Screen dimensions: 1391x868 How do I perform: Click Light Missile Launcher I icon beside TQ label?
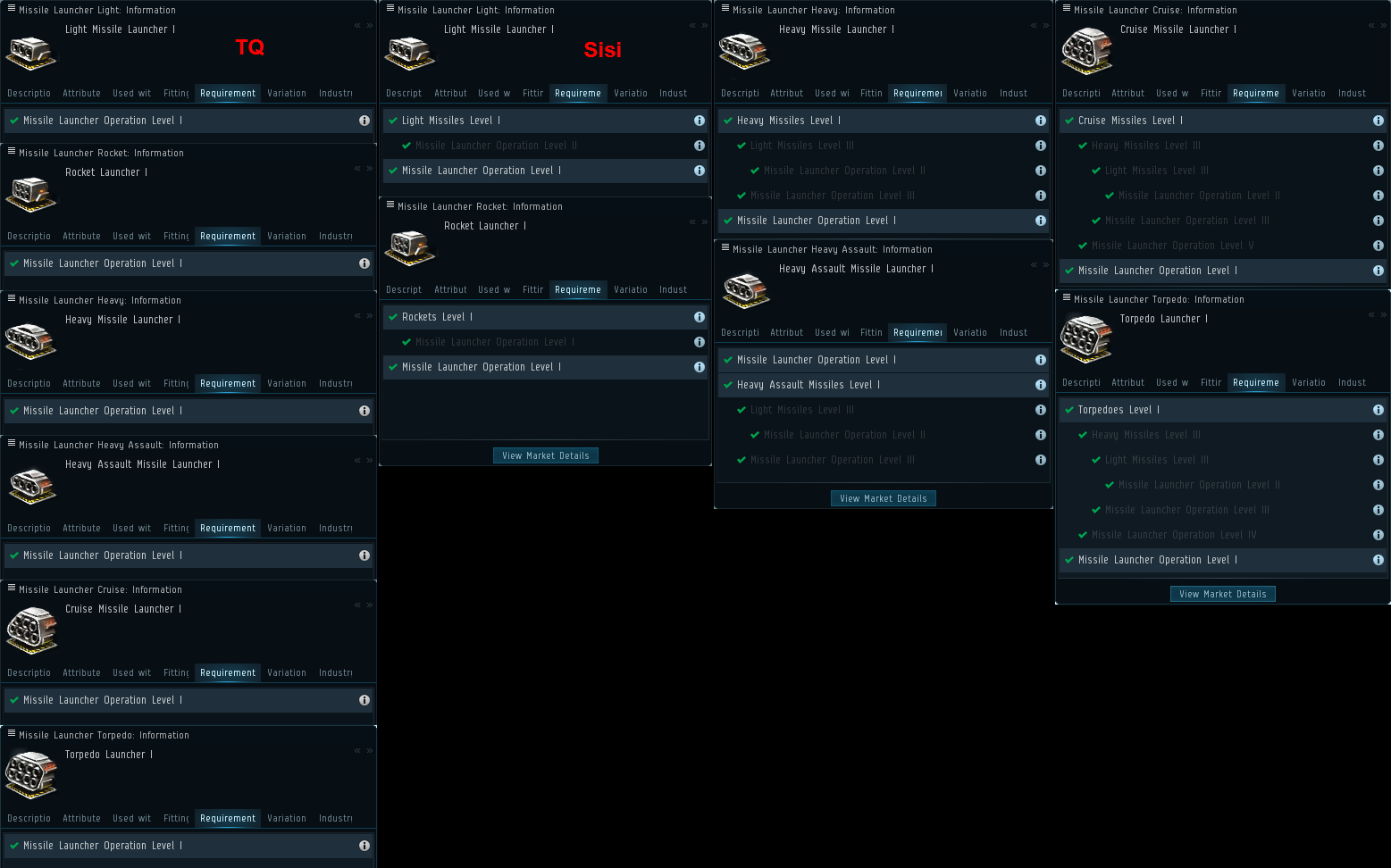[31, 53]
